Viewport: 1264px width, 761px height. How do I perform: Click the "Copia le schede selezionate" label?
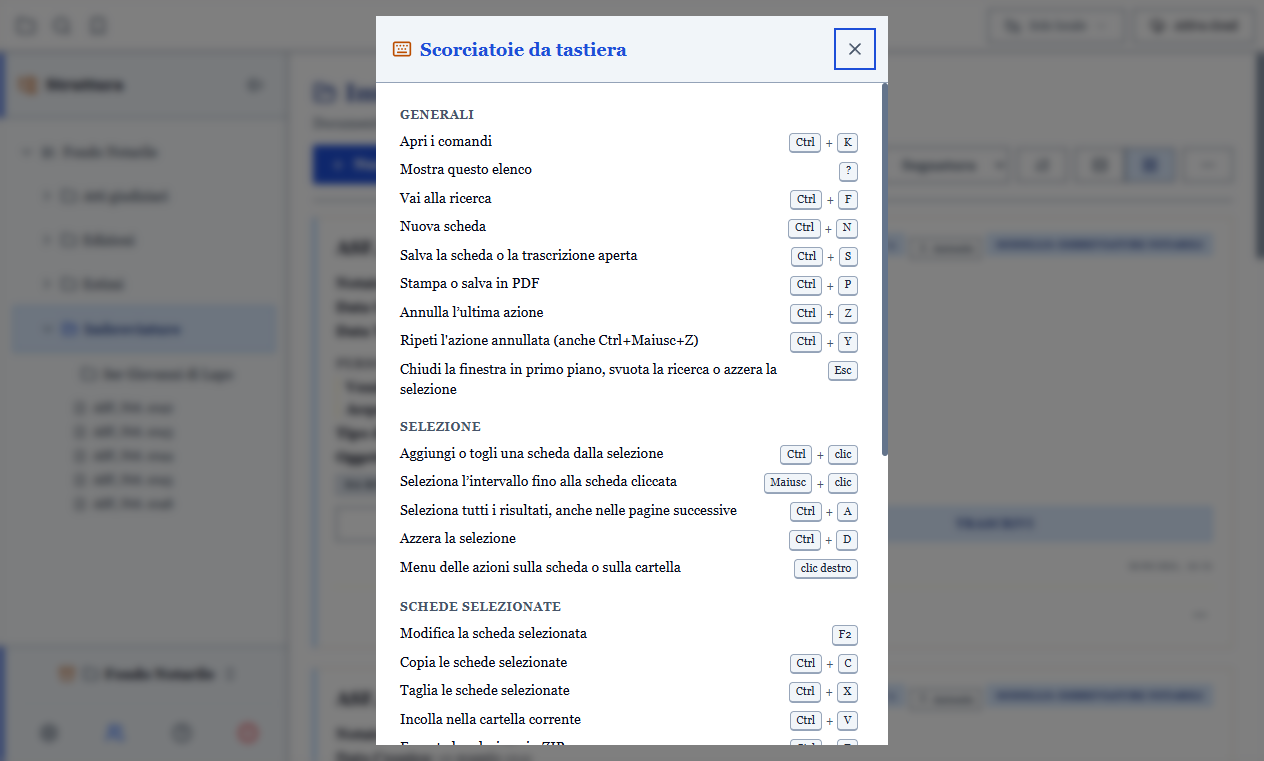(x=484, y=663)
